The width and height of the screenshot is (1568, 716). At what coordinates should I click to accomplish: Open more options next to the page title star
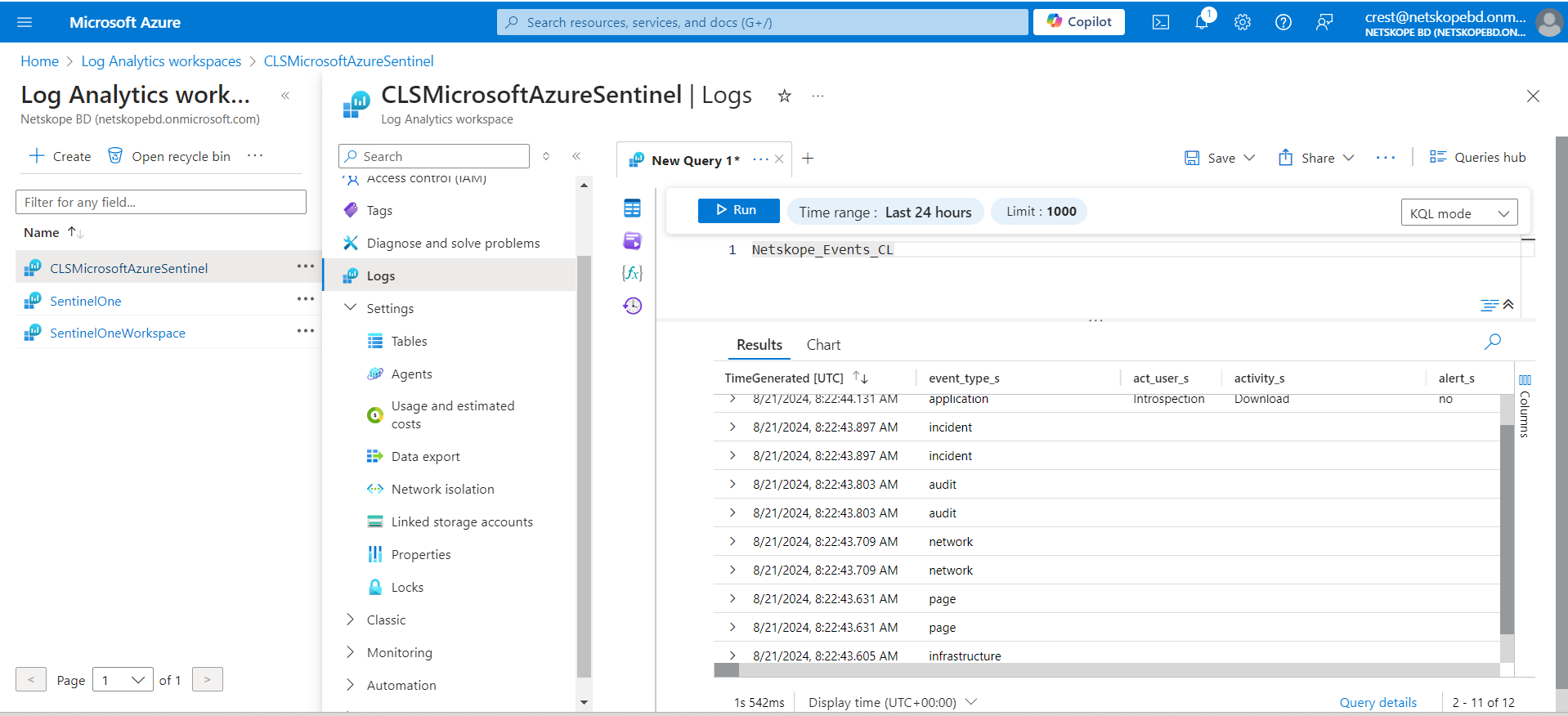pos(818,96)
